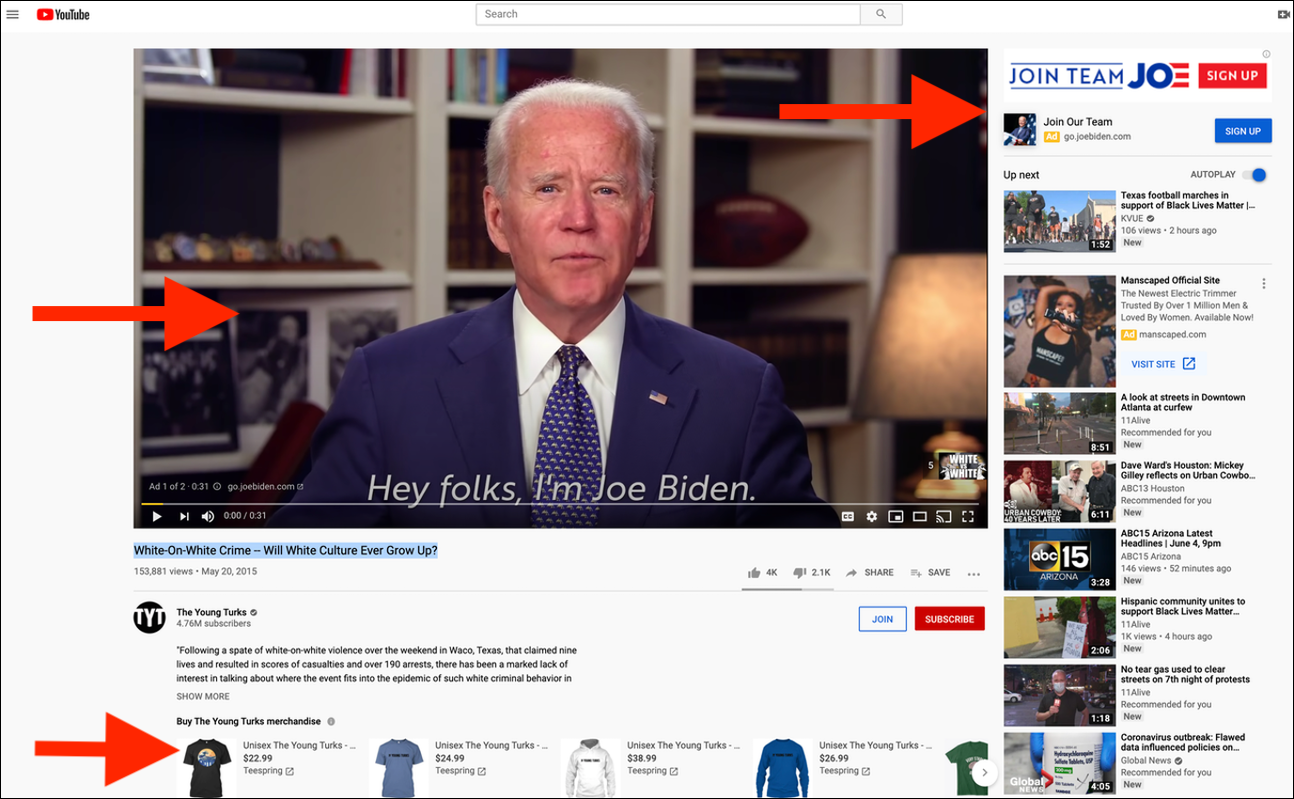Open No tear gas used video thumbnail

tap(1059, 695)
